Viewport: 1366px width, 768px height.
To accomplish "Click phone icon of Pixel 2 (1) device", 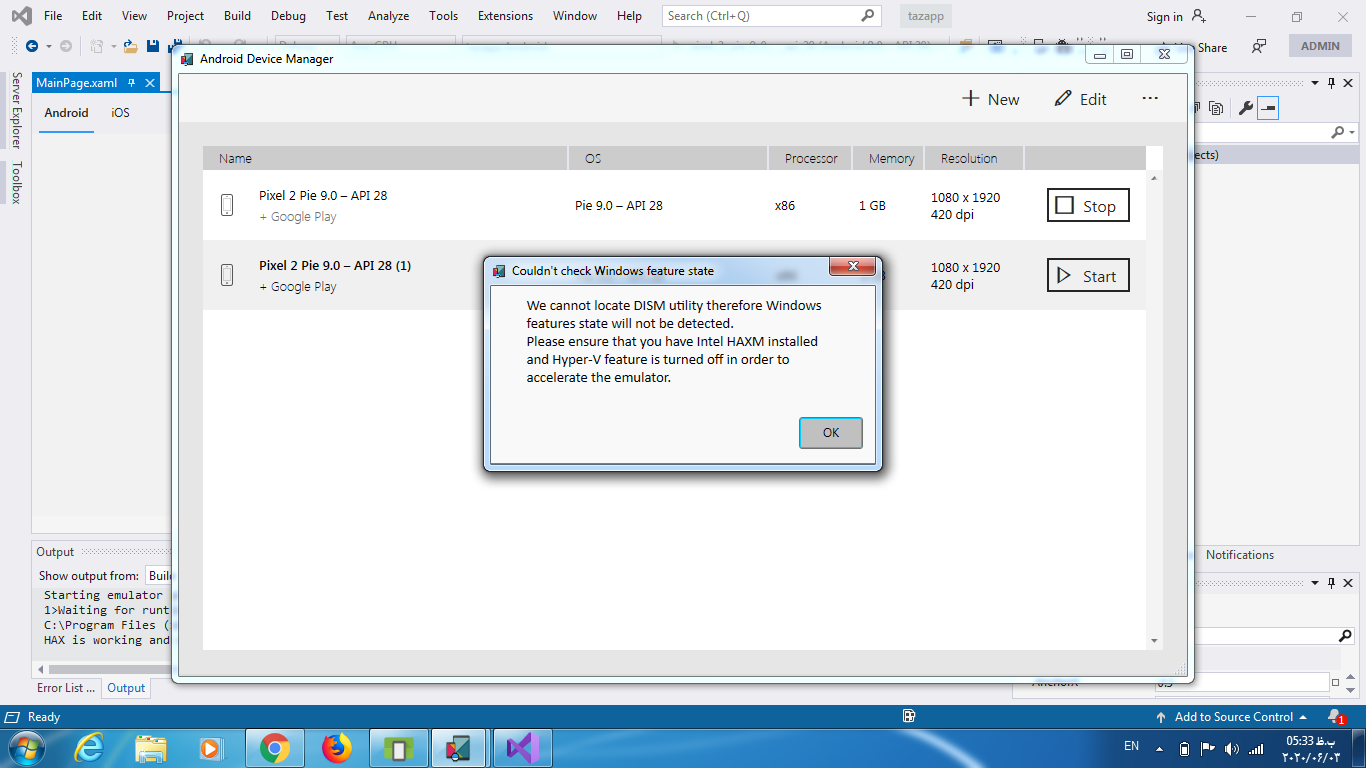I will click(x=227, y=275).
